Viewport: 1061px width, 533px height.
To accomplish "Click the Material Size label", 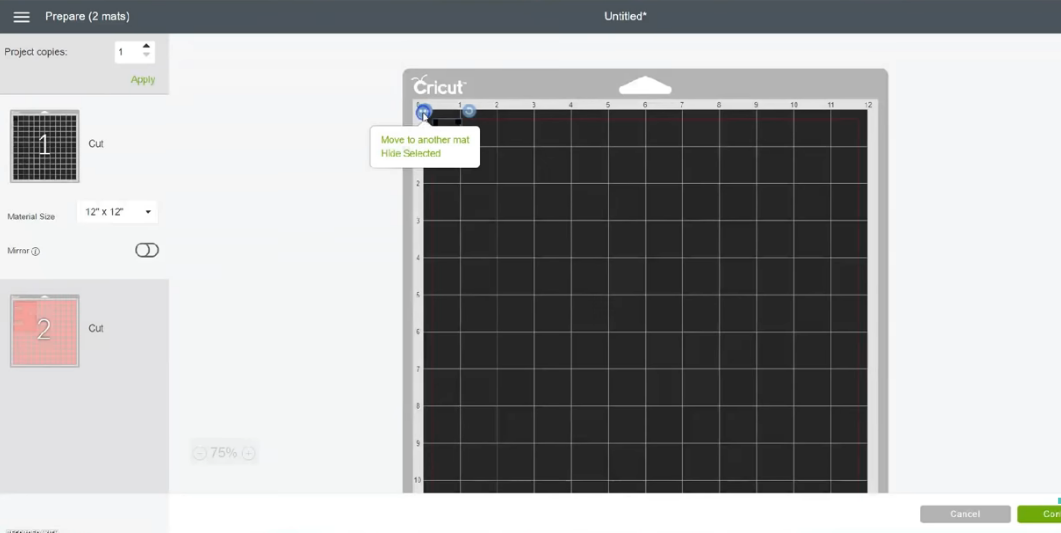I will pyautogui.click(x=31, y=216).
